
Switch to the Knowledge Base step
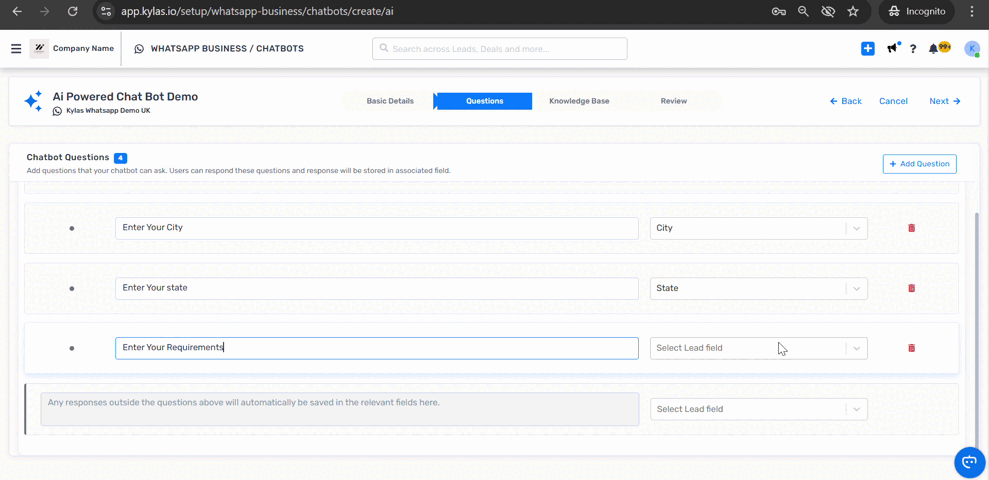pos(579,101)
